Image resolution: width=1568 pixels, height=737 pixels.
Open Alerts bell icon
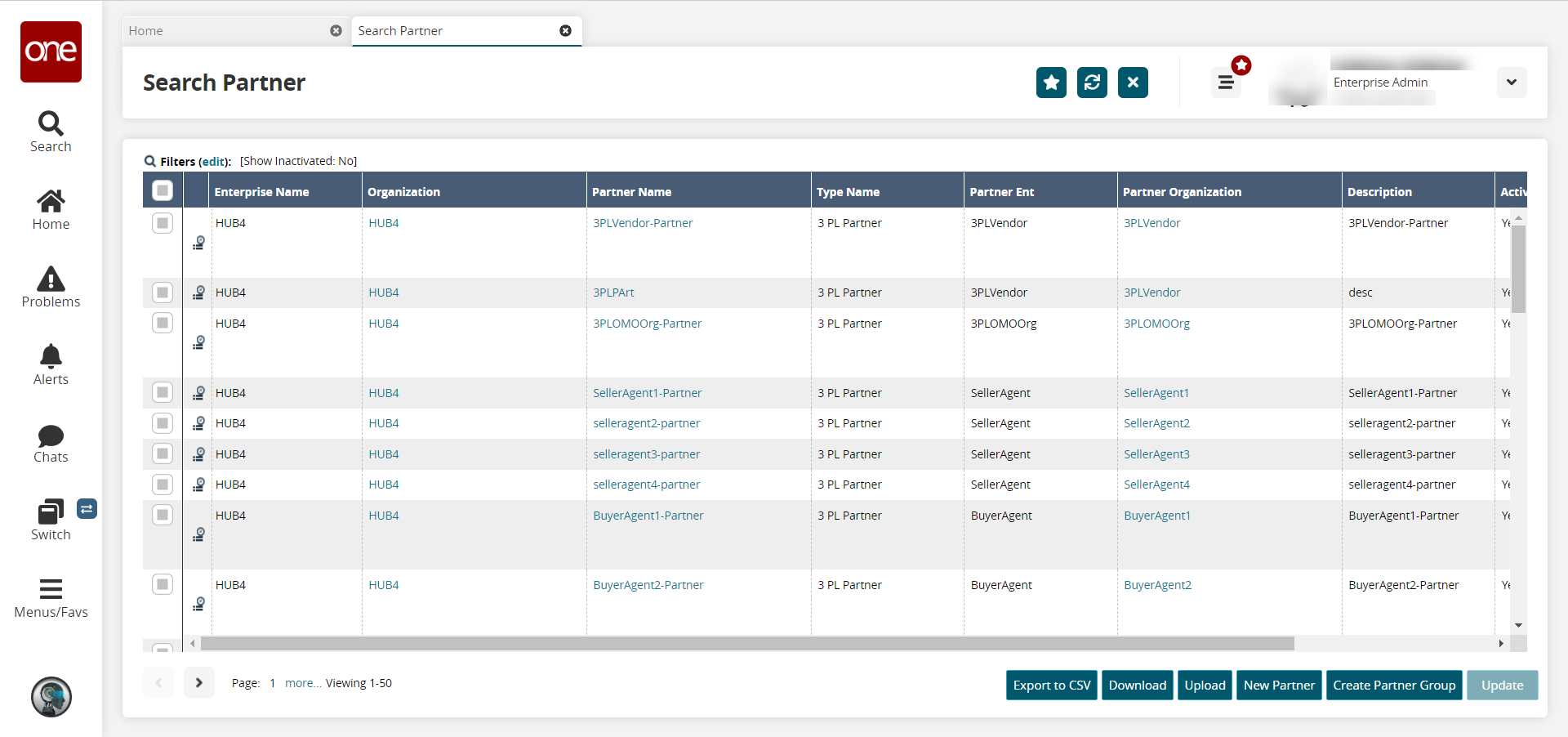coord(51,357)
